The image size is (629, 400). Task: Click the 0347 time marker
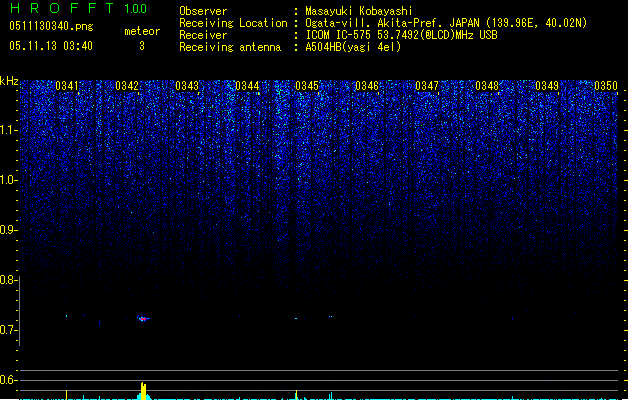click(427, 85)
